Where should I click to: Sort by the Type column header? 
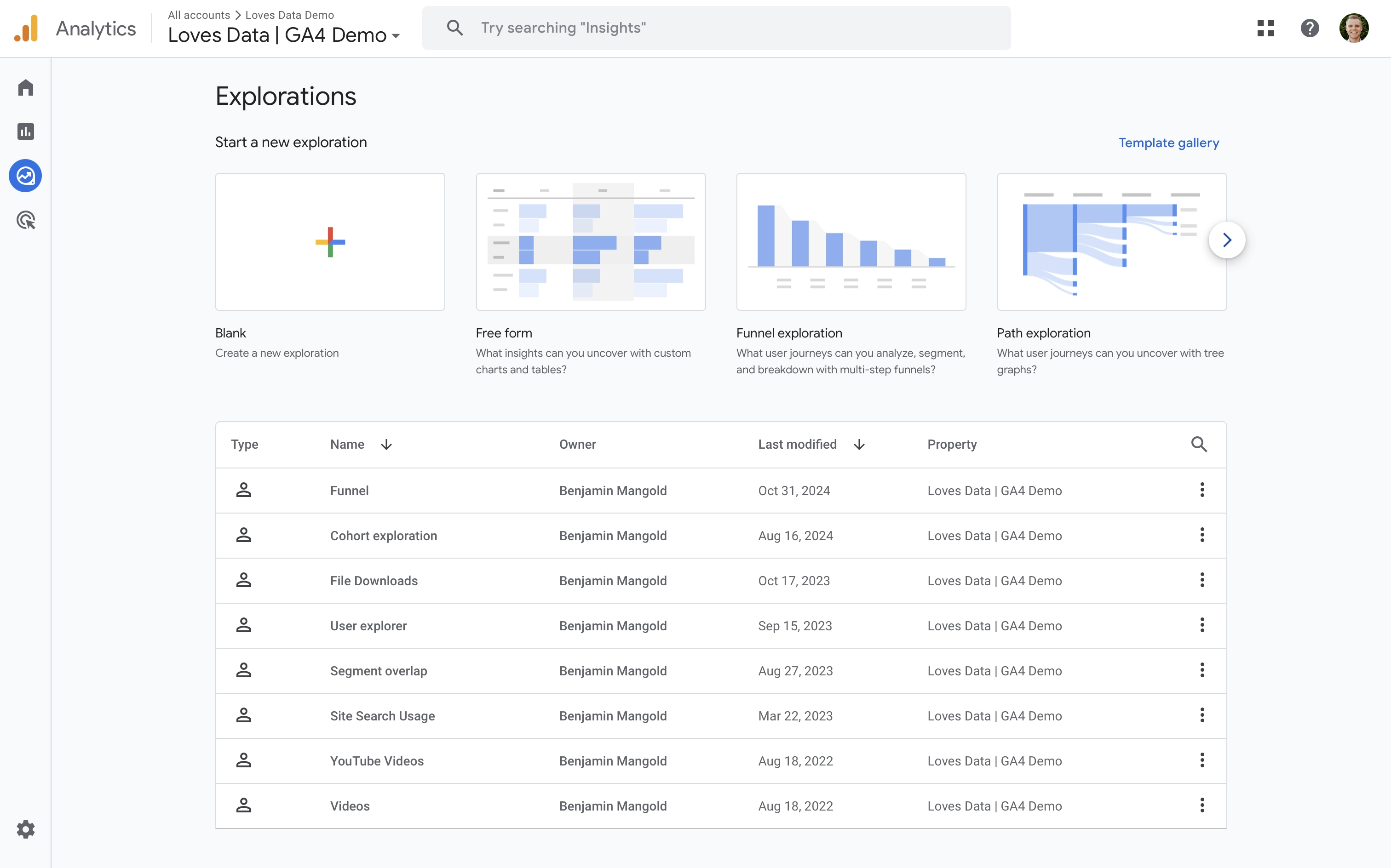click(x=244, y=444)
